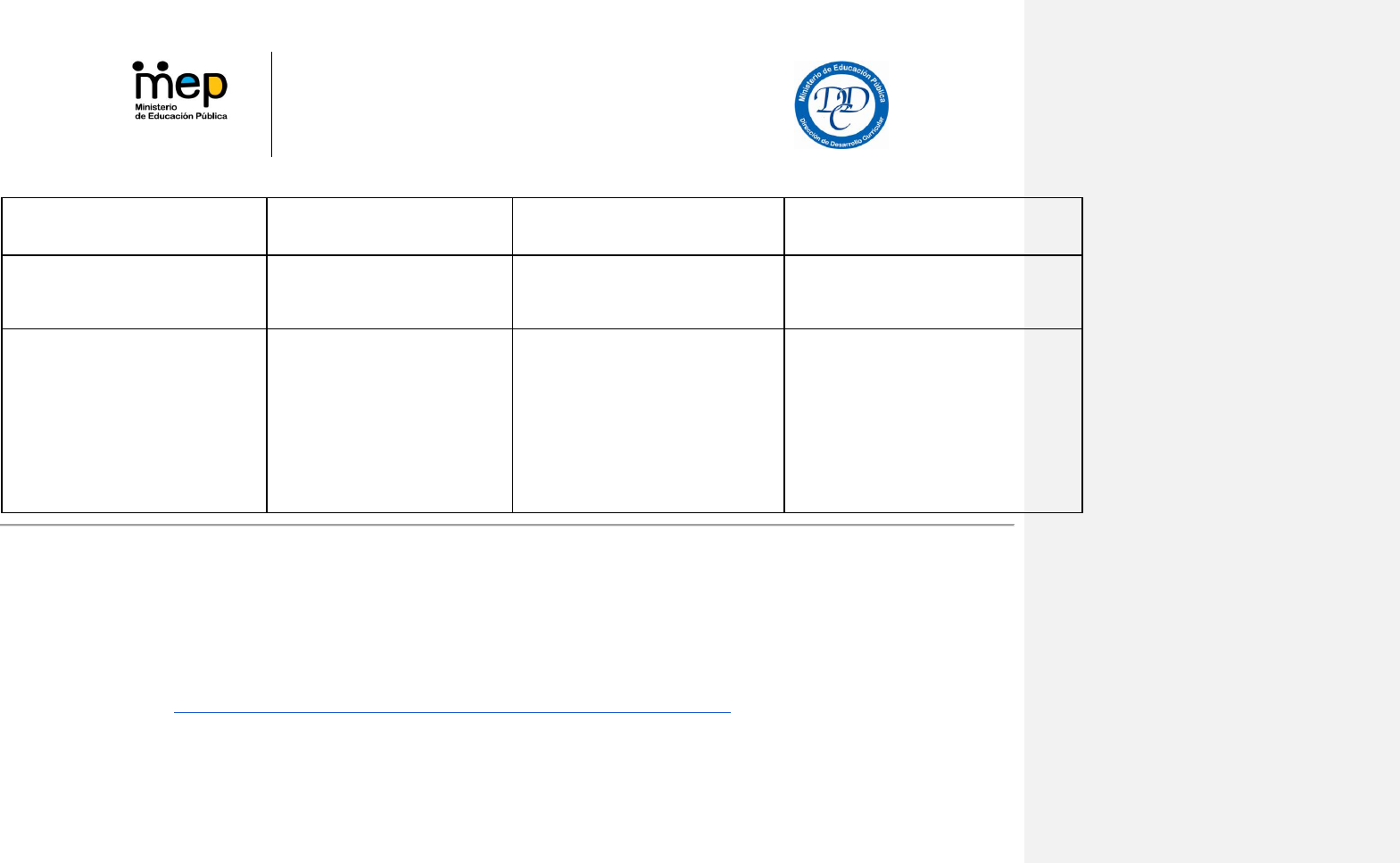Select the tall bottom-row cell in the second column
The height and width of the screenshot is (863, 1400).
click(389, 420)
